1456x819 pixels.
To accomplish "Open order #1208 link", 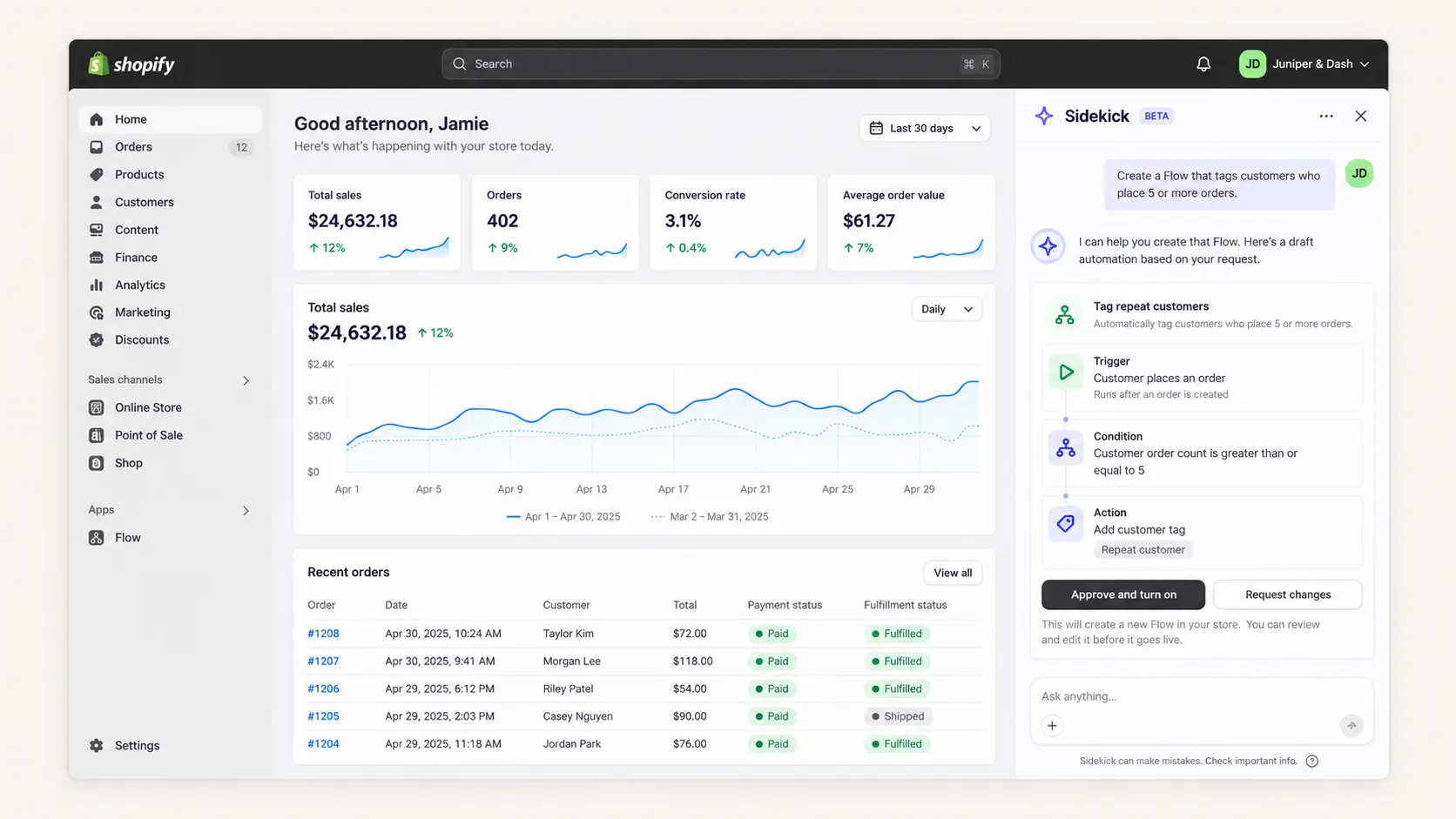I will (323, 634).
